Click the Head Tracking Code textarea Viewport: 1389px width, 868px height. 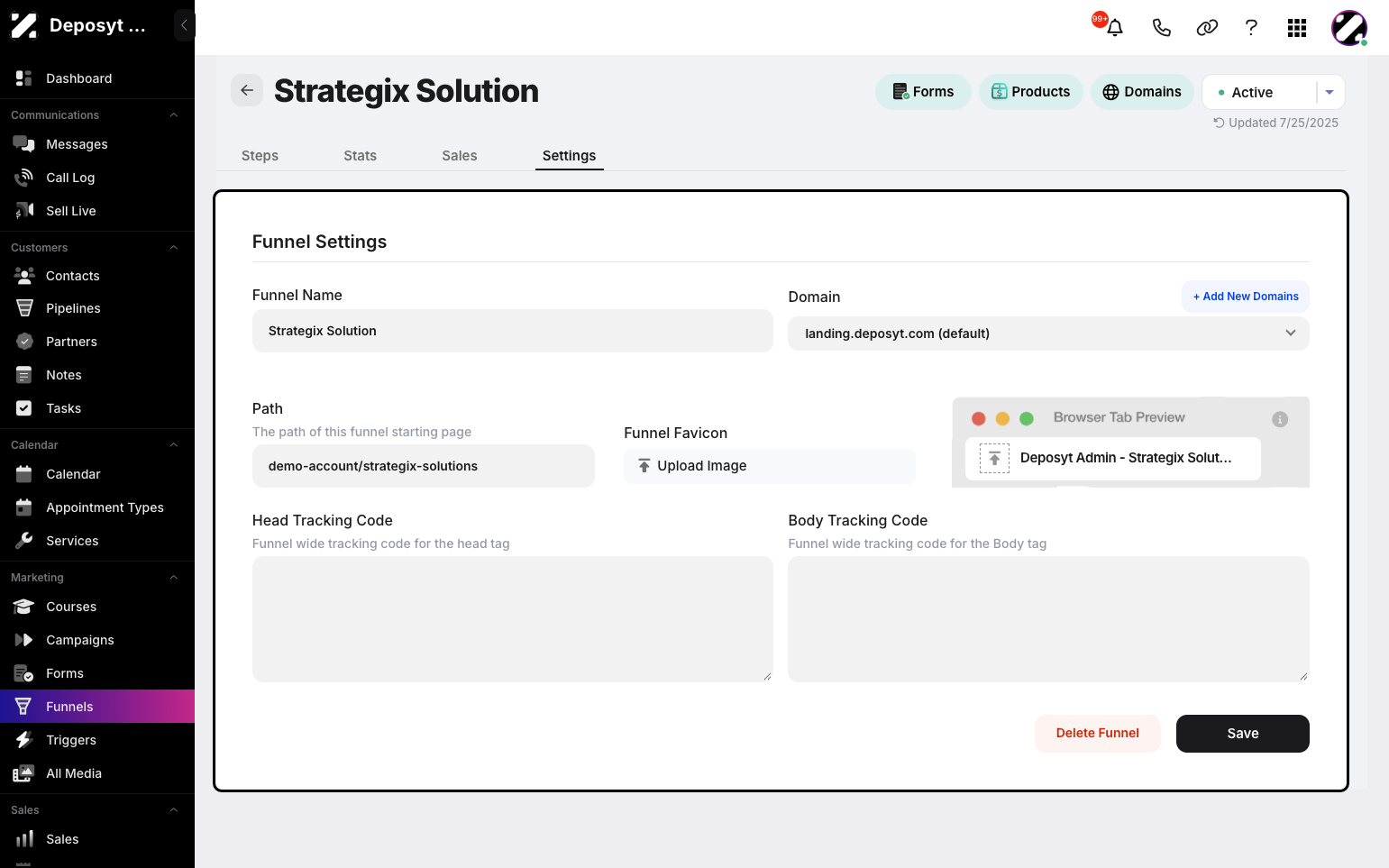point(512,619)
